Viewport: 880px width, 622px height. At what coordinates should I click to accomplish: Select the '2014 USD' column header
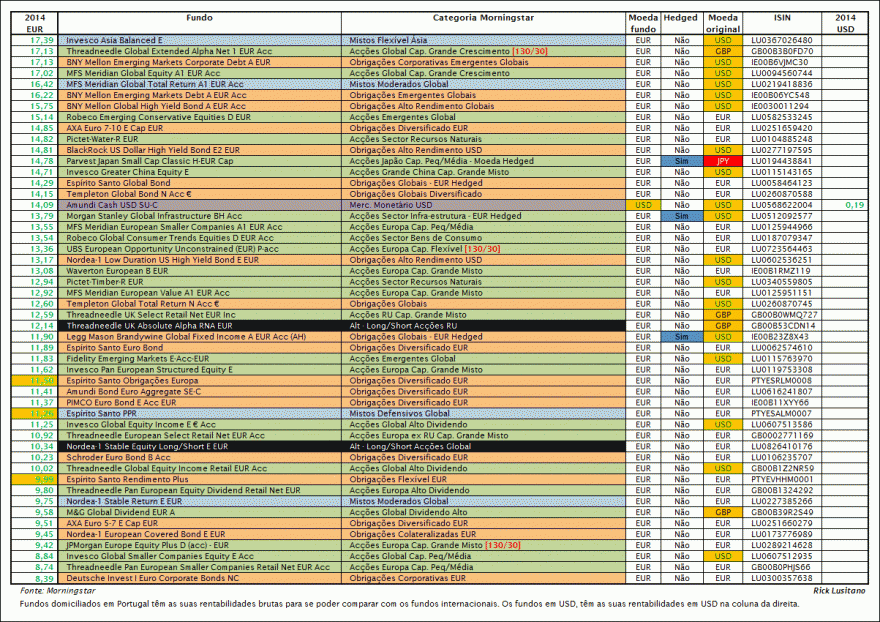pyautogui.click(x=845, y=23)
